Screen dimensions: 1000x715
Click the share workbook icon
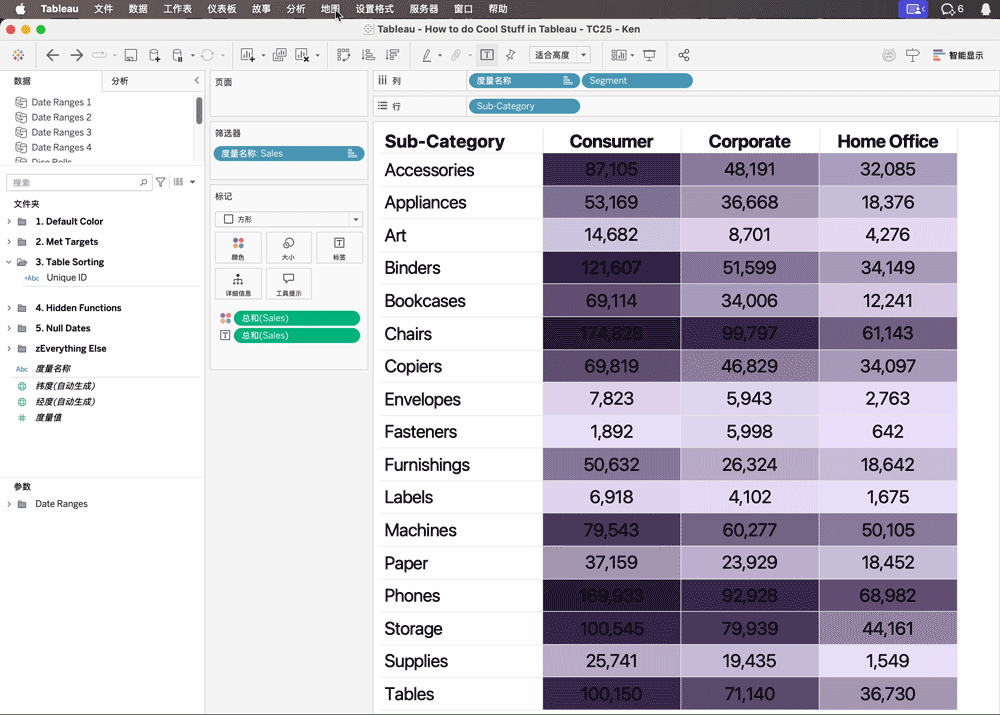[684, 55]
